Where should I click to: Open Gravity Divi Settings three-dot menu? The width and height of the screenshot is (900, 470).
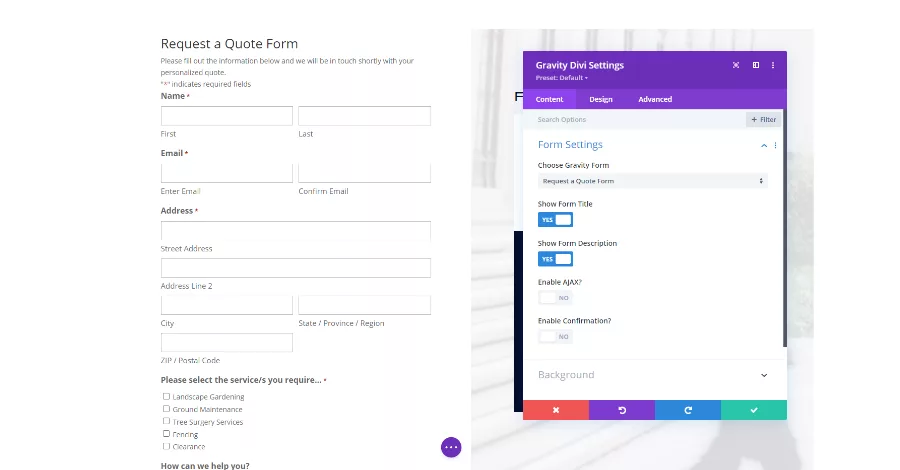tap(773, 65)
